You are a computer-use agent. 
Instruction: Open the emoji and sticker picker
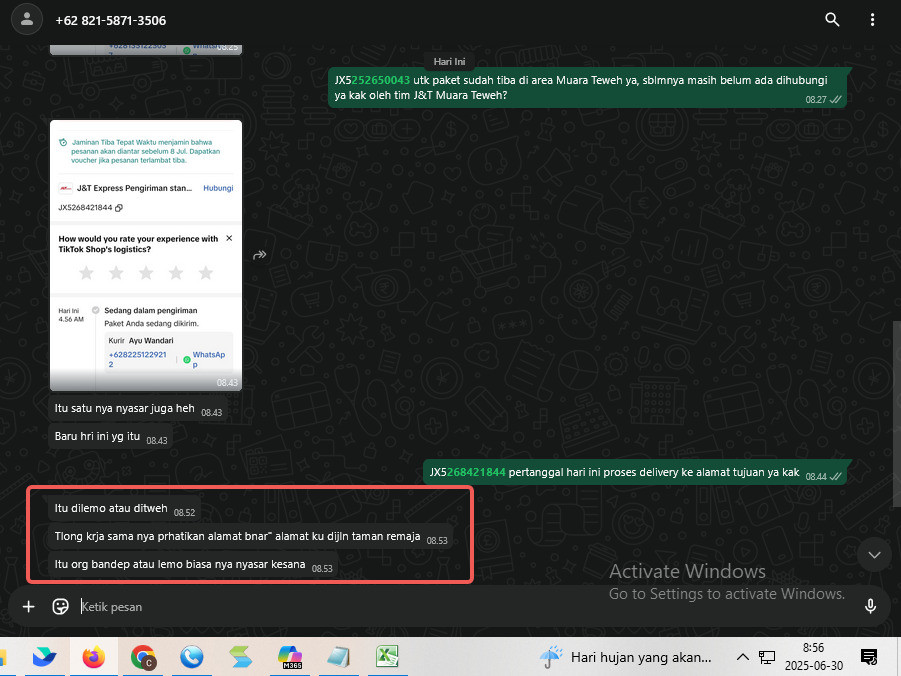(x=60, y=606)
